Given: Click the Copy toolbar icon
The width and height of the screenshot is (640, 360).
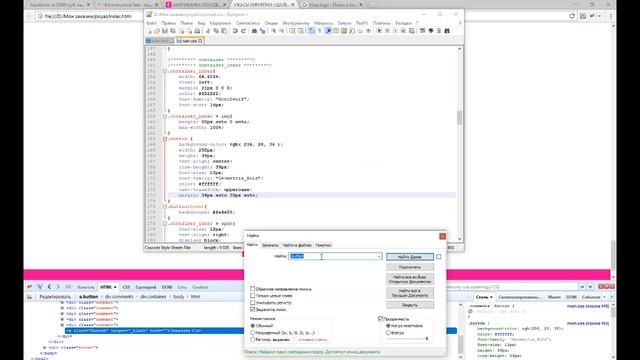Looking at the screenshot, I should (216, 31).
